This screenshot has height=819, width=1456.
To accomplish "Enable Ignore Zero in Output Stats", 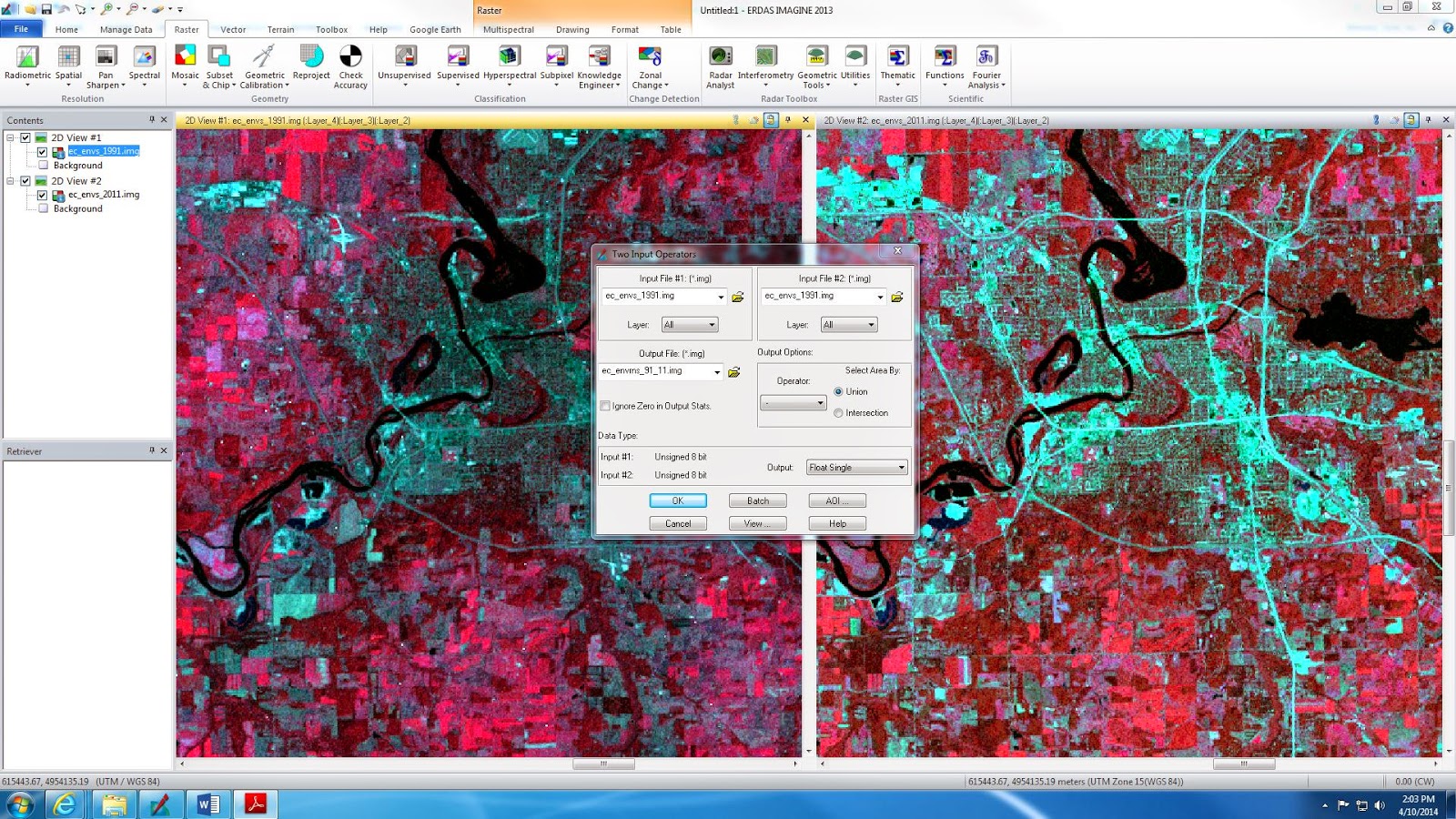I will [x=605, y=406].
